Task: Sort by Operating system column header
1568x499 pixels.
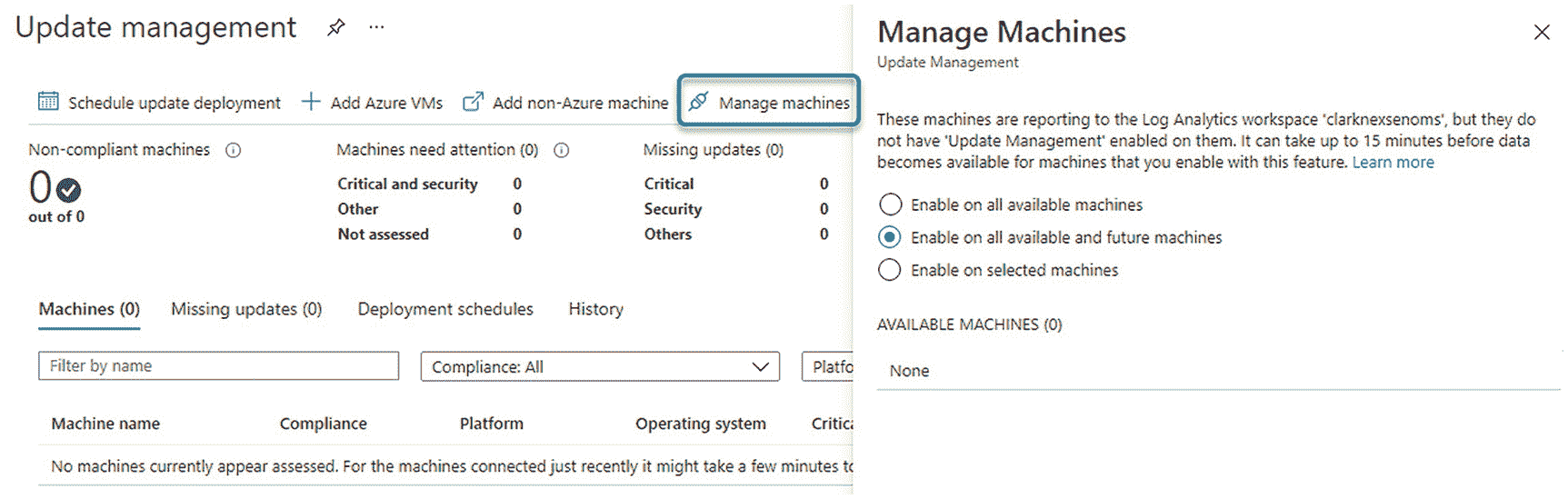Action: coord(701,424)
